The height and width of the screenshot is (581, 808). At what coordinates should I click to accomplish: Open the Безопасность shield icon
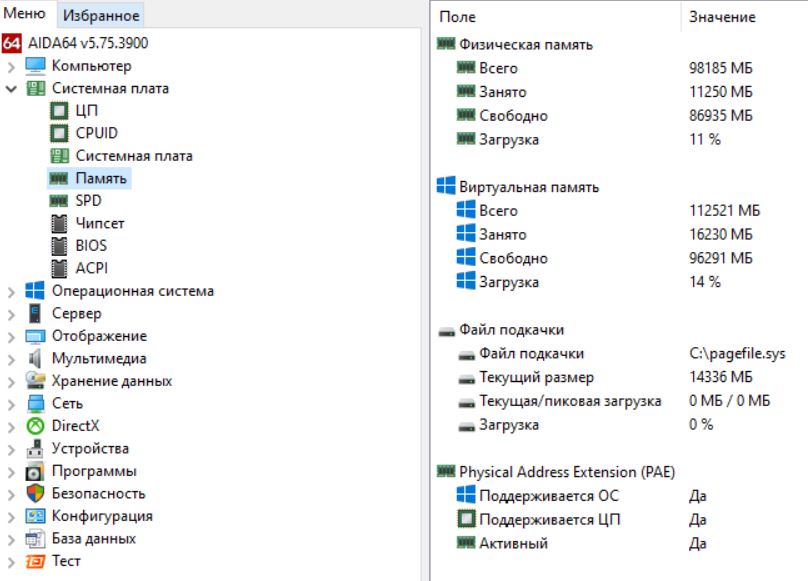pos(35,493)
